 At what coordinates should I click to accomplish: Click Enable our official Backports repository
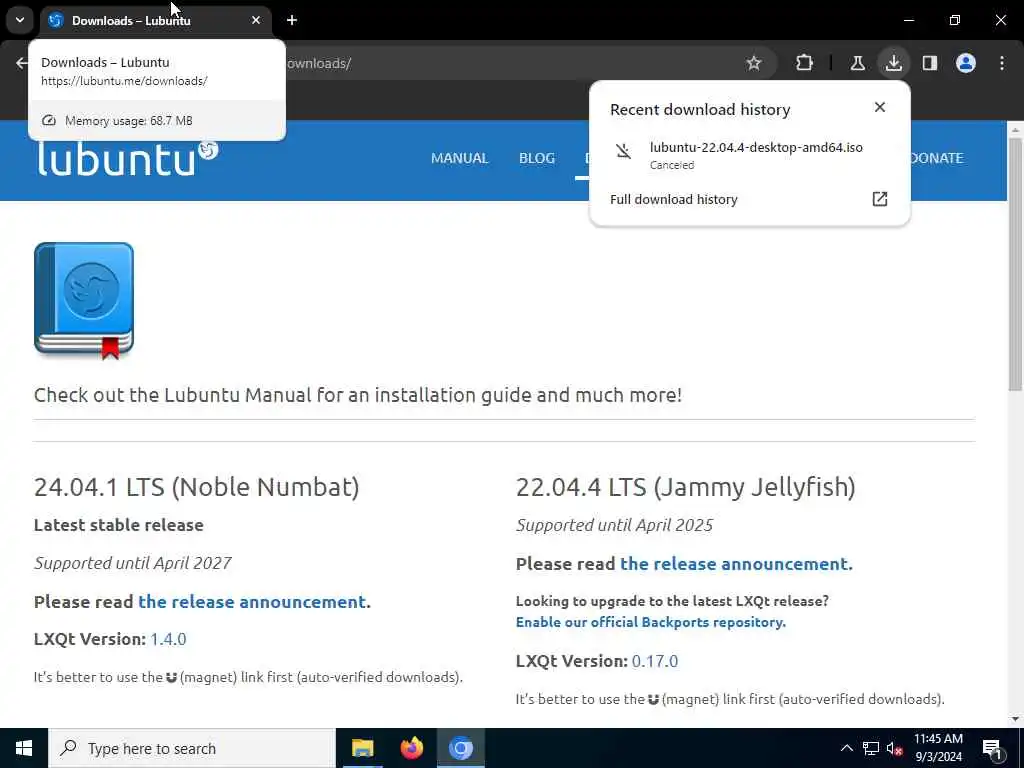point(650,622)
